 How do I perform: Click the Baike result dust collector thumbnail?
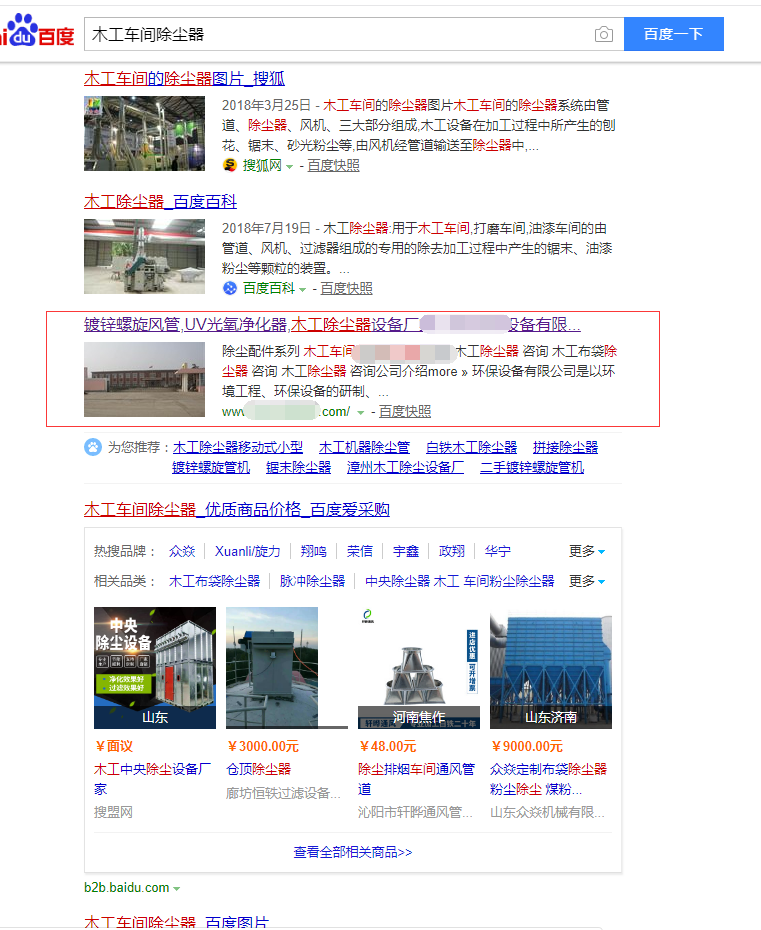coord(144,256)
